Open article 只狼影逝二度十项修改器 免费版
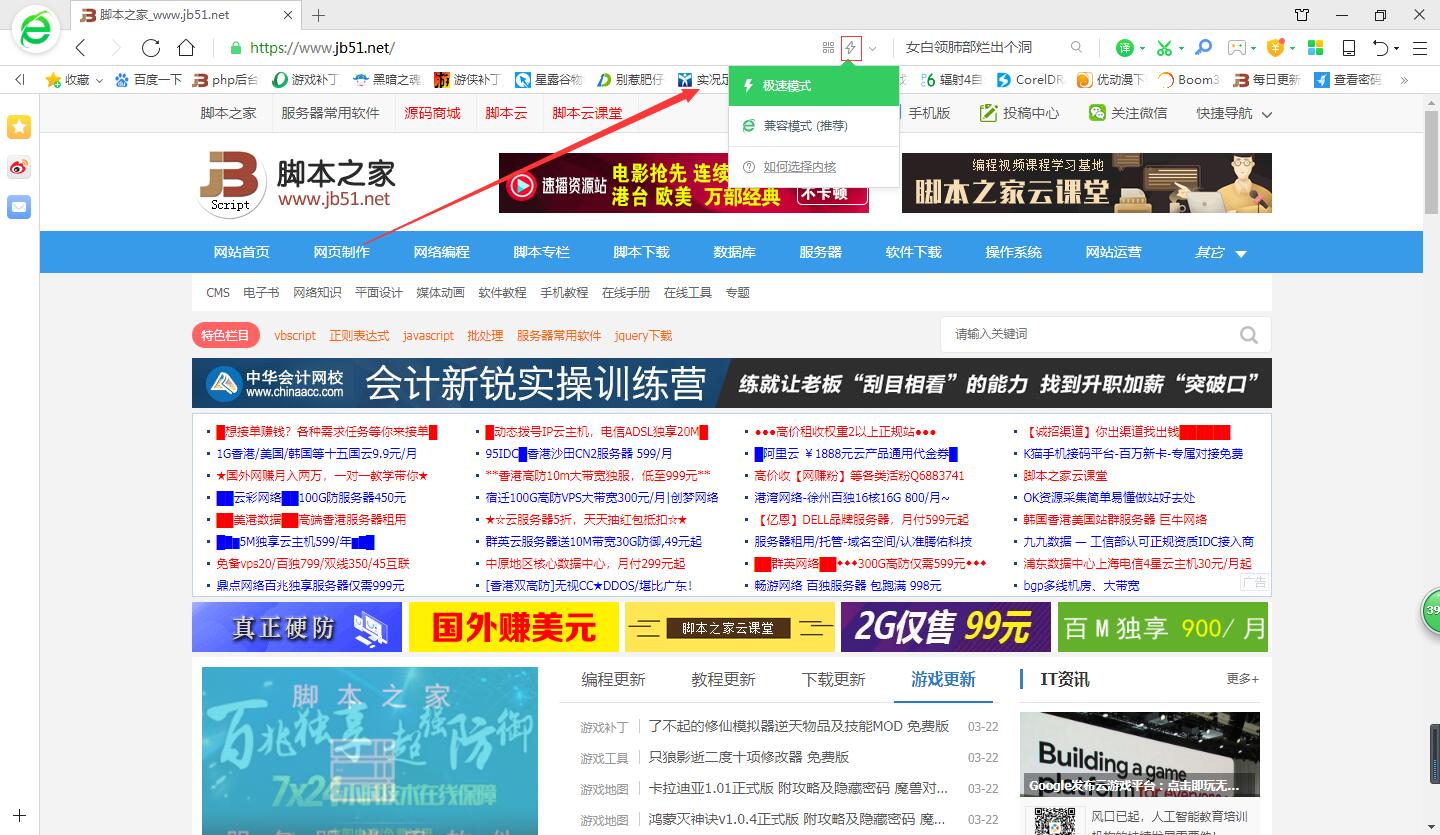Image resolution: width=1440 pixels, height=835 pixels. pos(749,757)
